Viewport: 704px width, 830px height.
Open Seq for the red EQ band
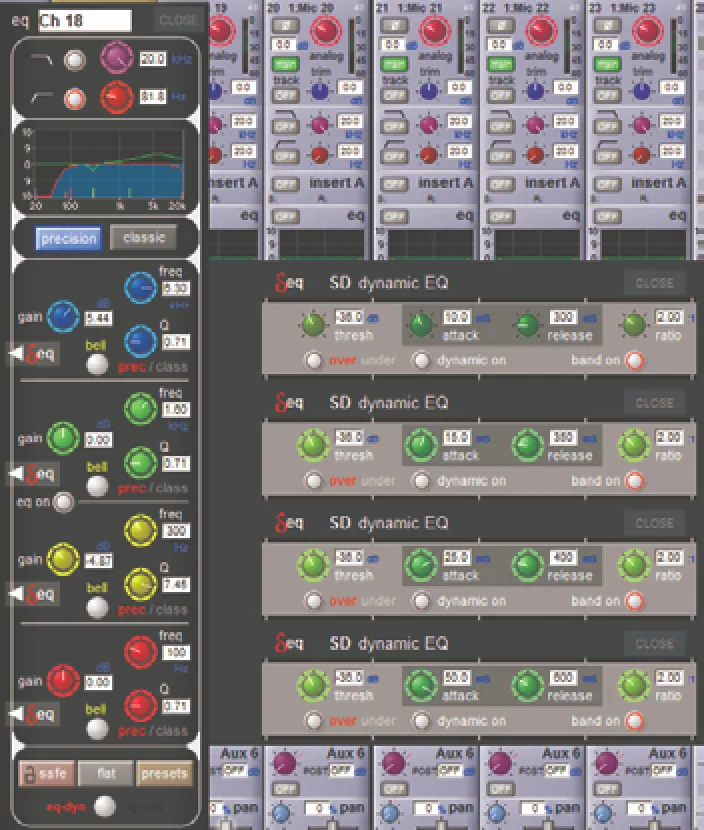(35, 715)
